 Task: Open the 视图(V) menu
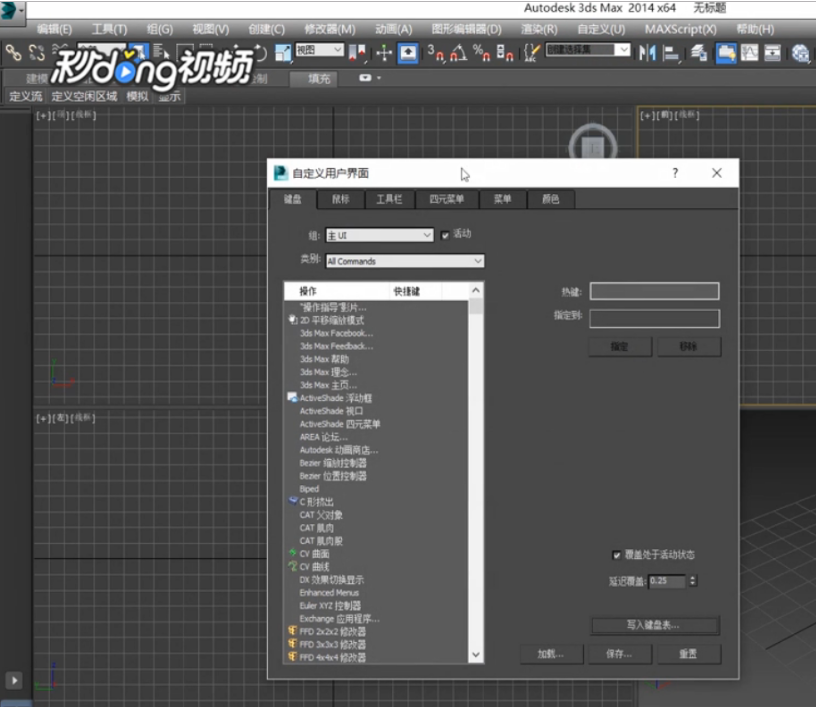point(210,29)
